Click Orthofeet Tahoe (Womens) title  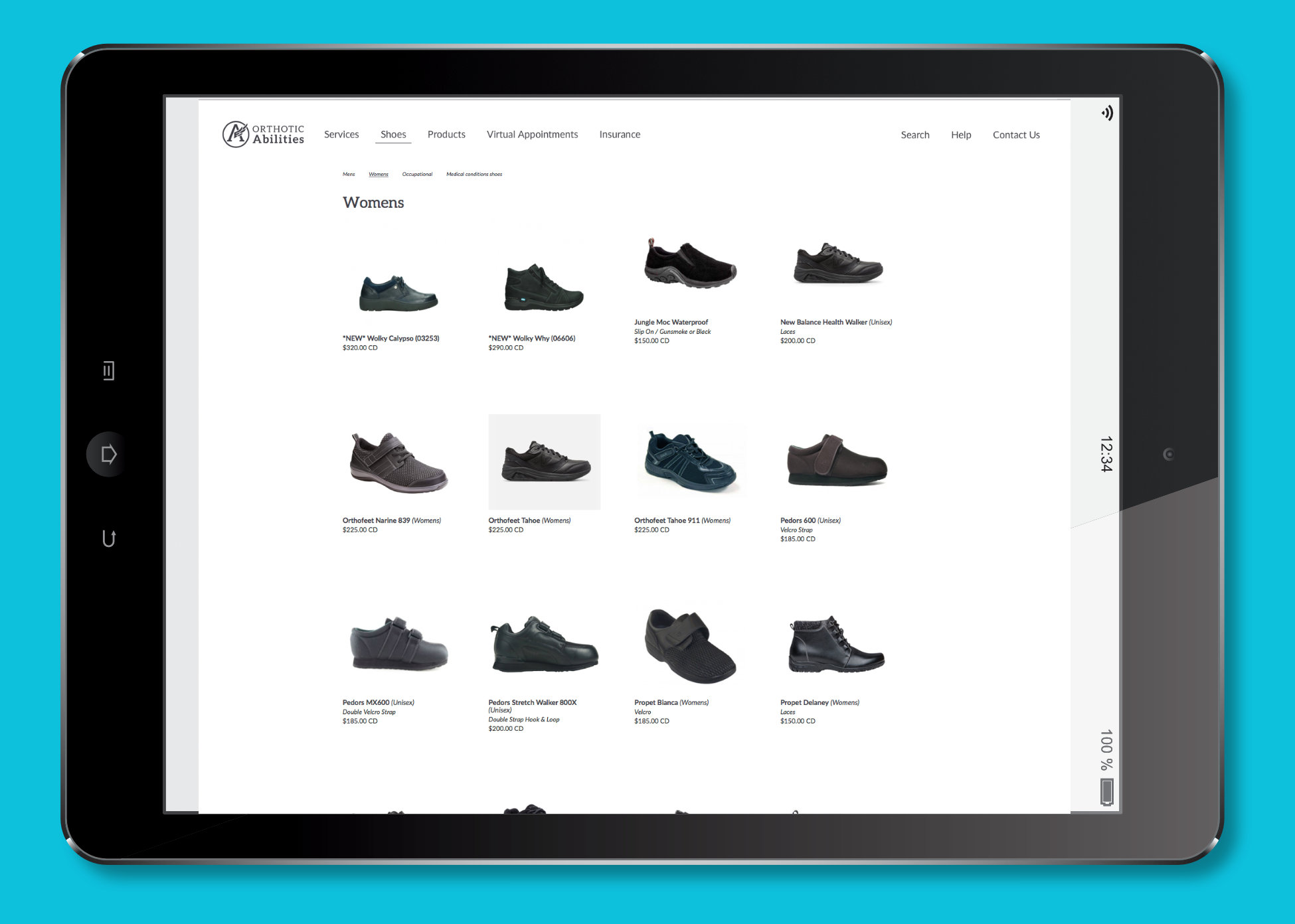[x=529, y=520]
